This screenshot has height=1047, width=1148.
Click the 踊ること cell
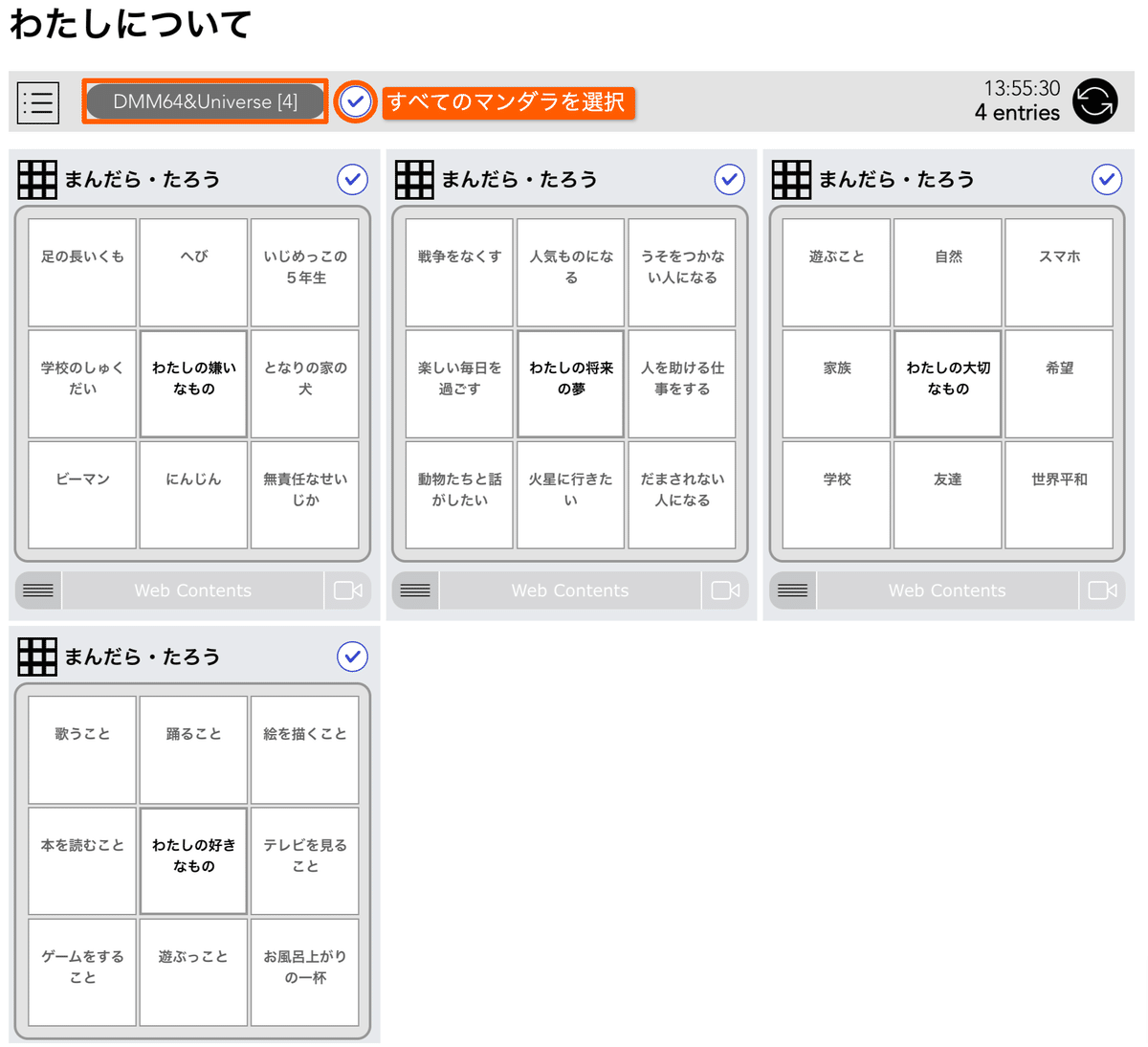[x=193, y=750]
